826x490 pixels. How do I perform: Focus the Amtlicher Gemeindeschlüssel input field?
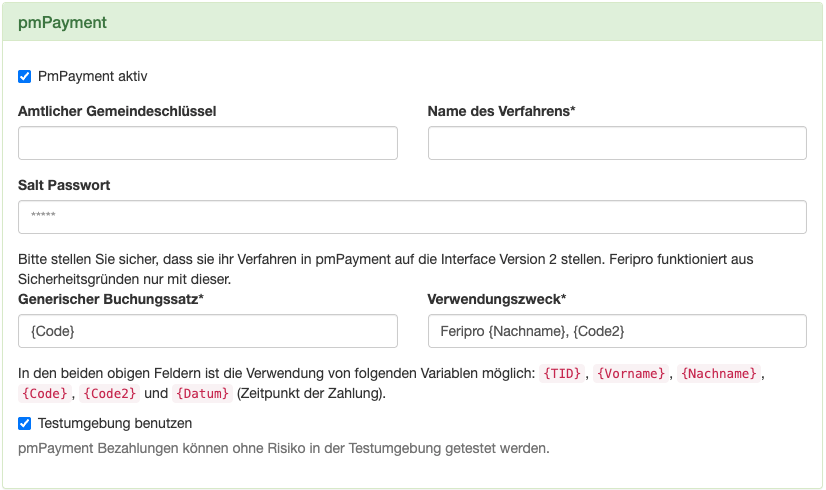click(208, 143)
